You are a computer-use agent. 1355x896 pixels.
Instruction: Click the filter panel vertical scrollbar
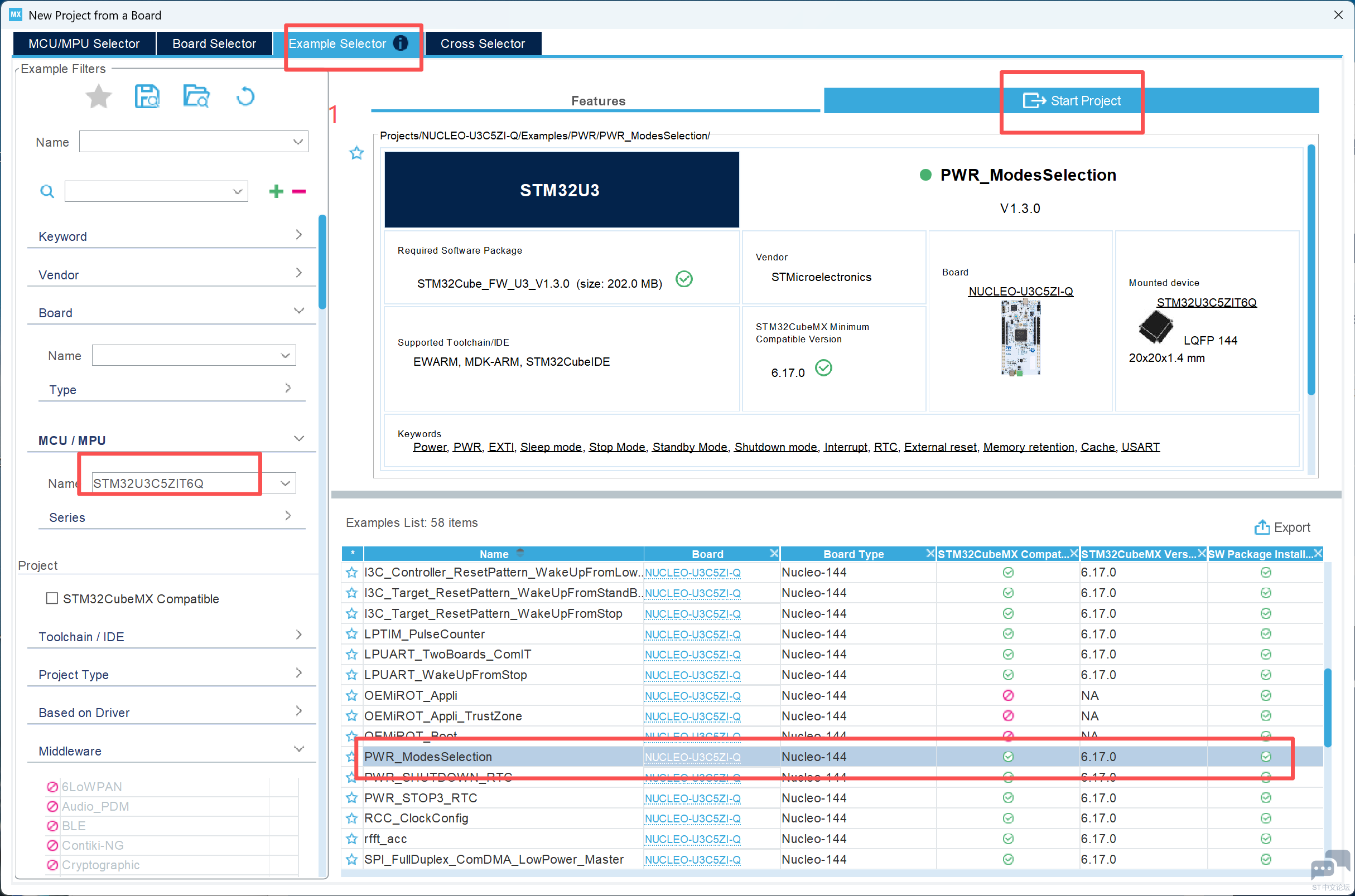tap(322, 261)
